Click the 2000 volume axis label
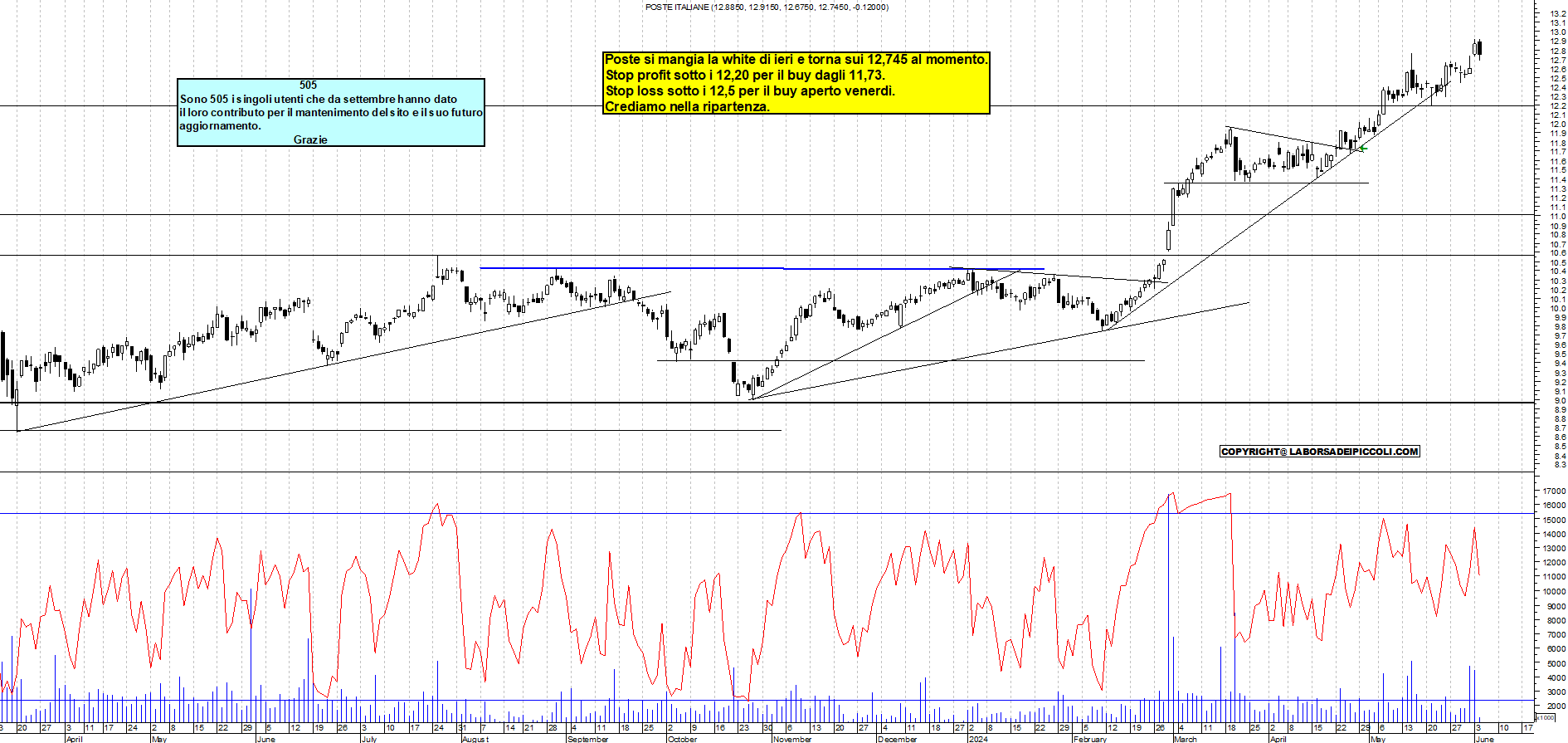Image resolution: width=1568 pixels, height=743 pixels. pyautogui.click(x=1556, y=706)
